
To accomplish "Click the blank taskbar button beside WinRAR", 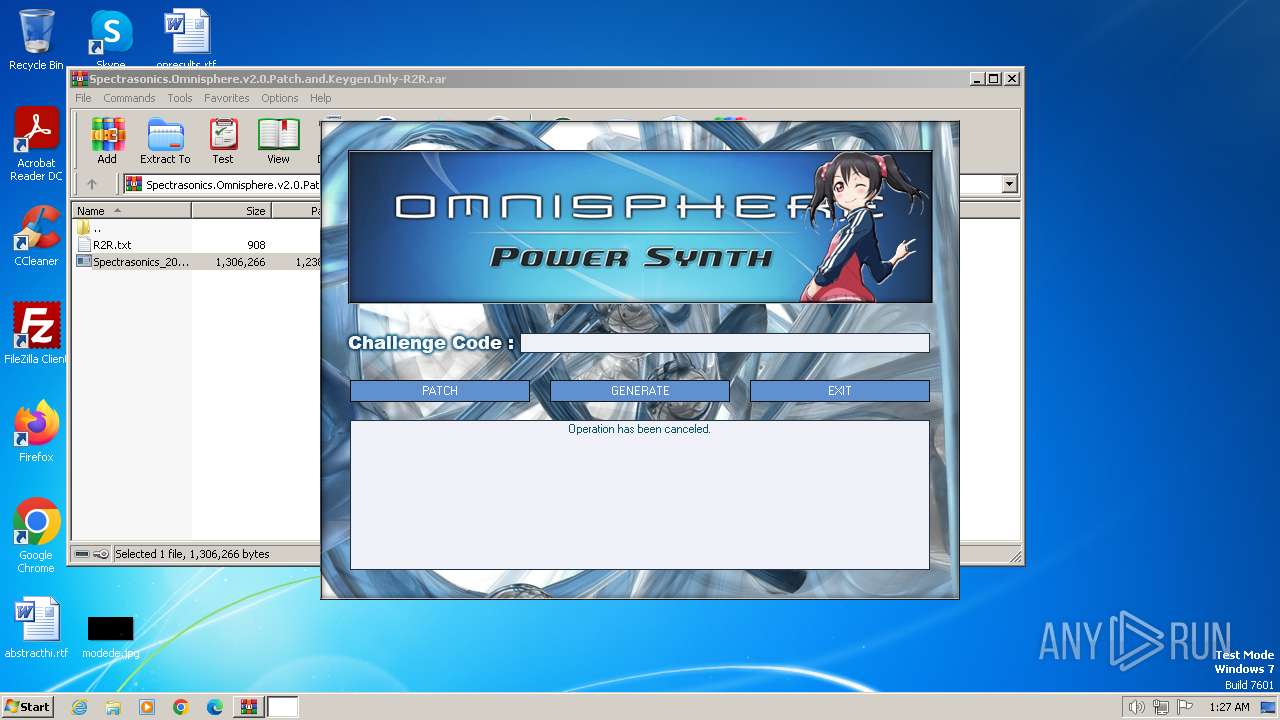I will [283, 707].
